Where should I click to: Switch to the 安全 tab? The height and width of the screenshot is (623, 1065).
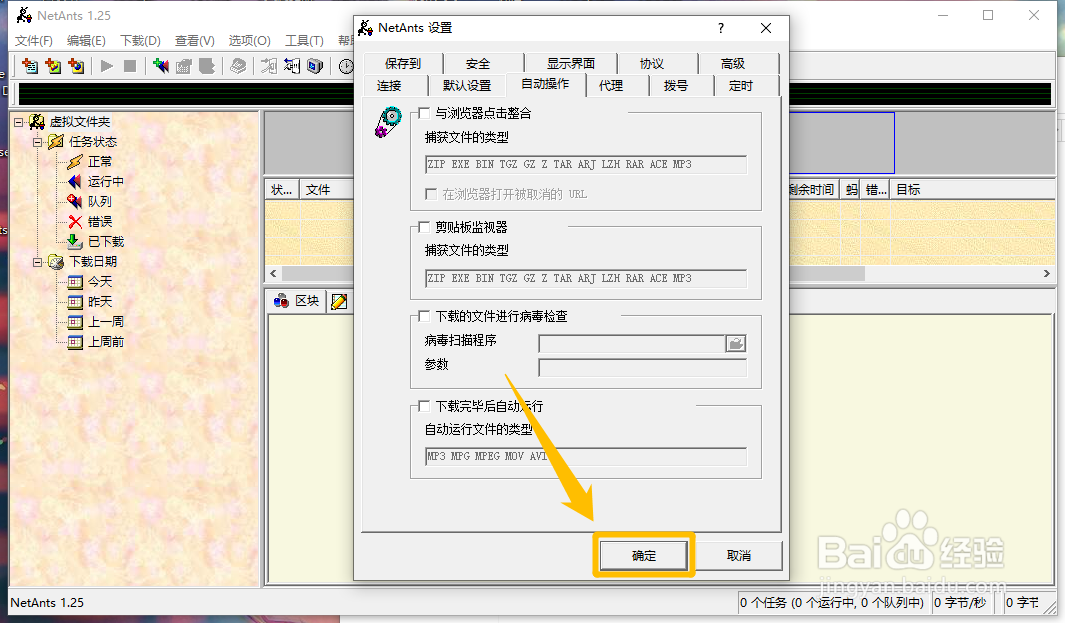[x=477, y=63]
